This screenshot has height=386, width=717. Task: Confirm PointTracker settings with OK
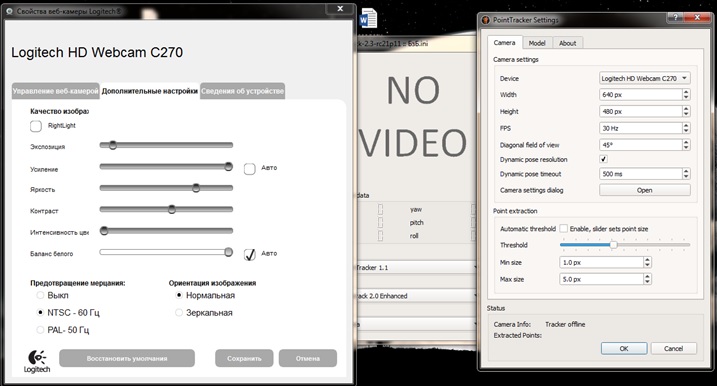[624, 348]
